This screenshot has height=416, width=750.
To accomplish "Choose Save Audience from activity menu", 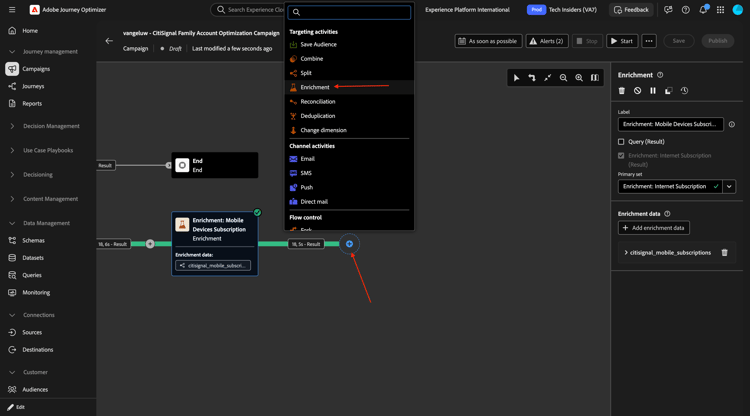I will 349,44.
